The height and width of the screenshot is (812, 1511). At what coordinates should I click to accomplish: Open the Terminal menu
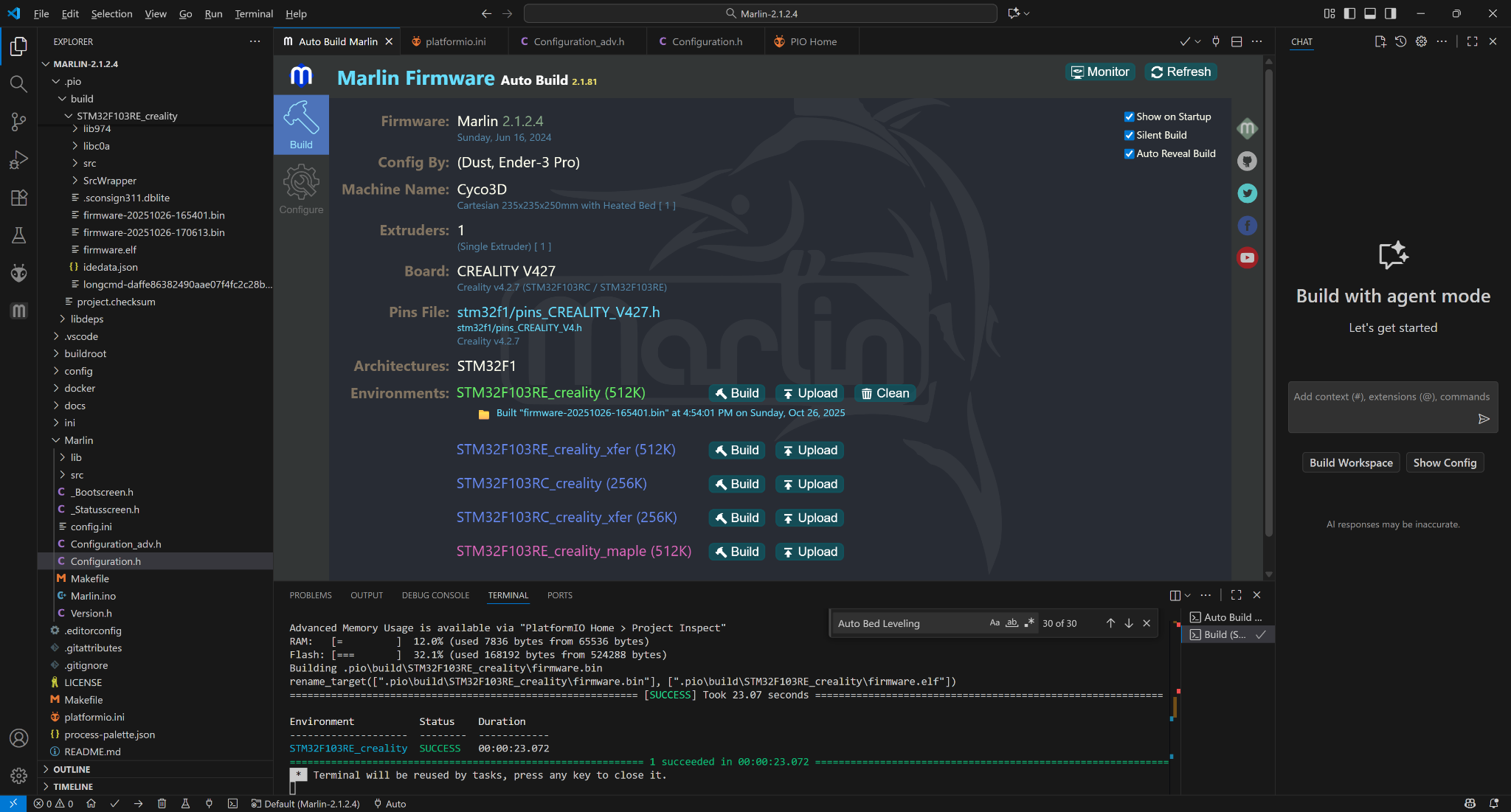[x=253, y=13]
